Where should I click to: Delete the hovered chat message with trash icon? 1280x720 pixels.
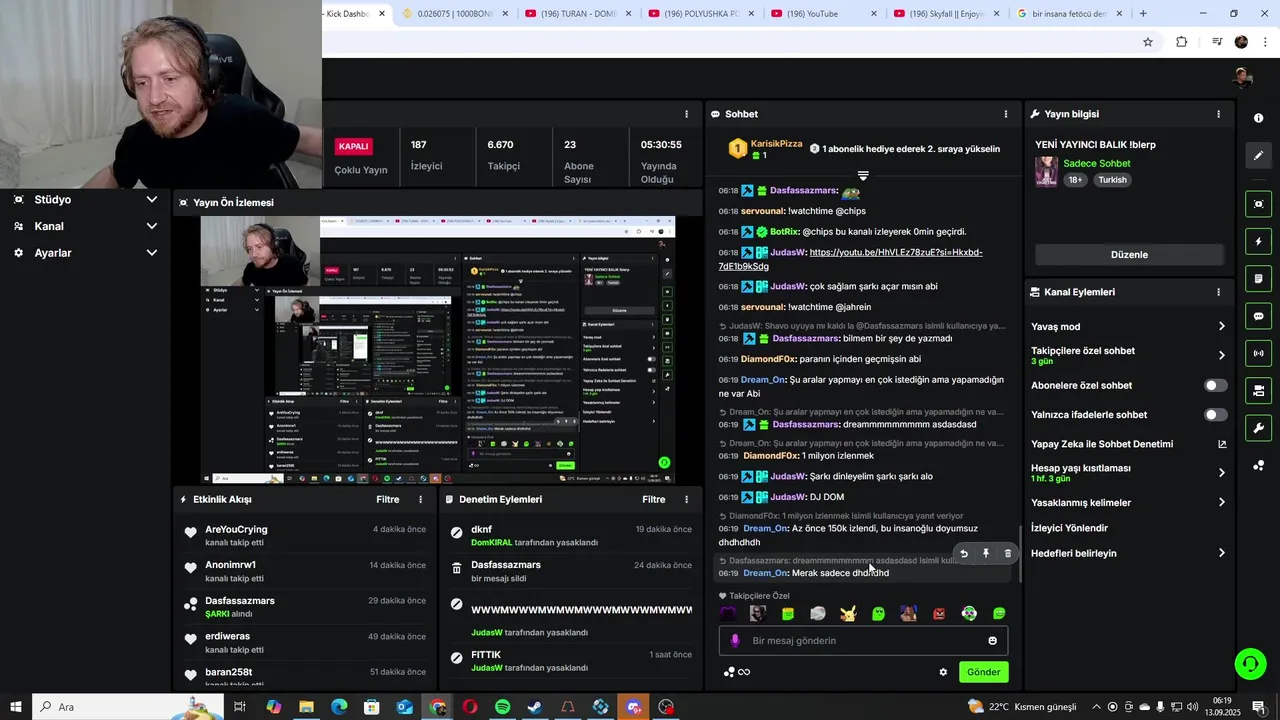1007,553
